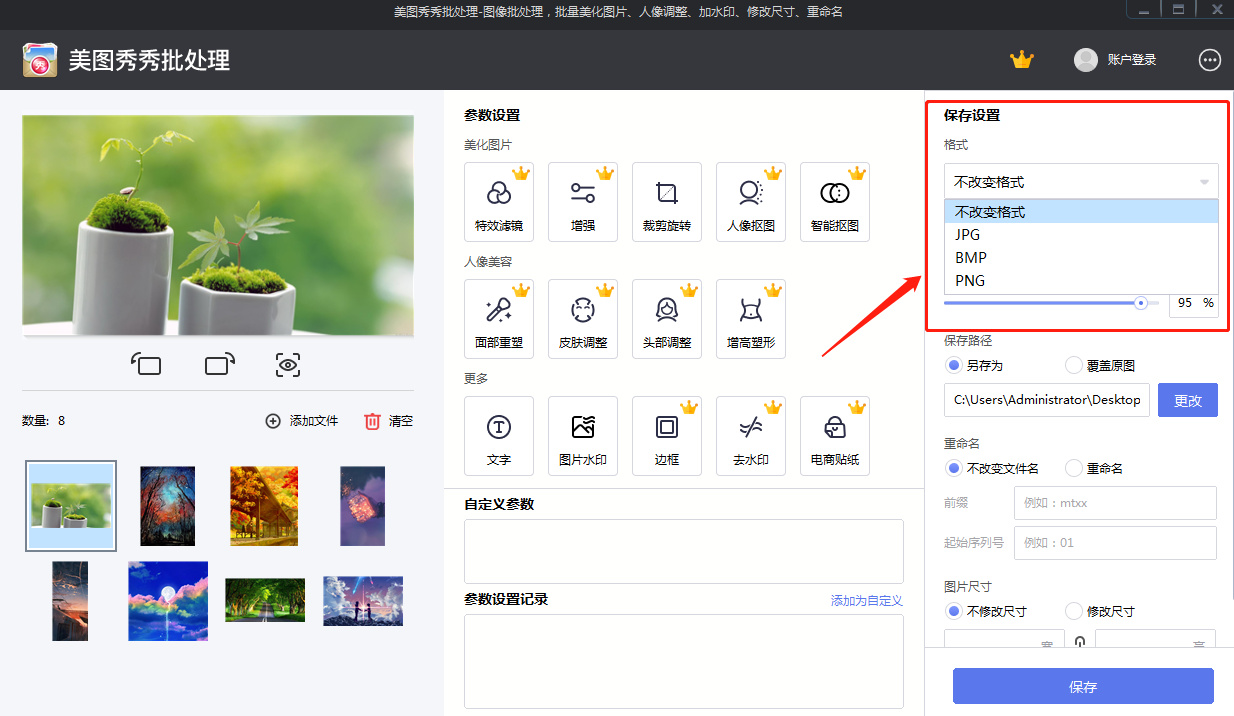
Task: Click the 自定义参数 custom parameters box
Action: [684, 551]
